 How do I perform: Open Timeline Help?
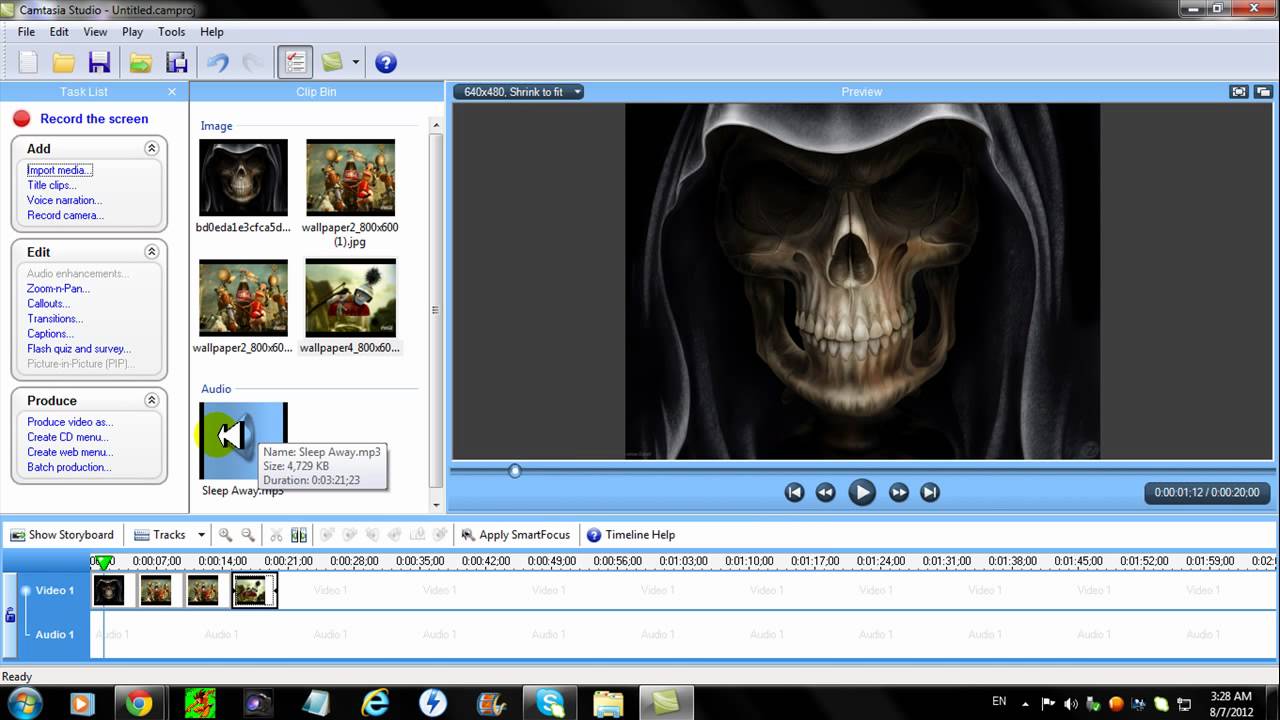[631, 535]
